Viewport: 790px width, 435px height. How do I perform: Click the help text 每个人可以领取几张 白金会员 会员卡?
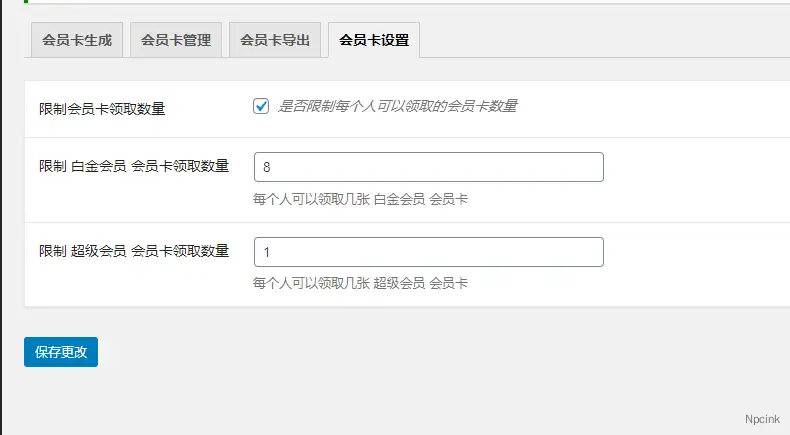(361, 199)
